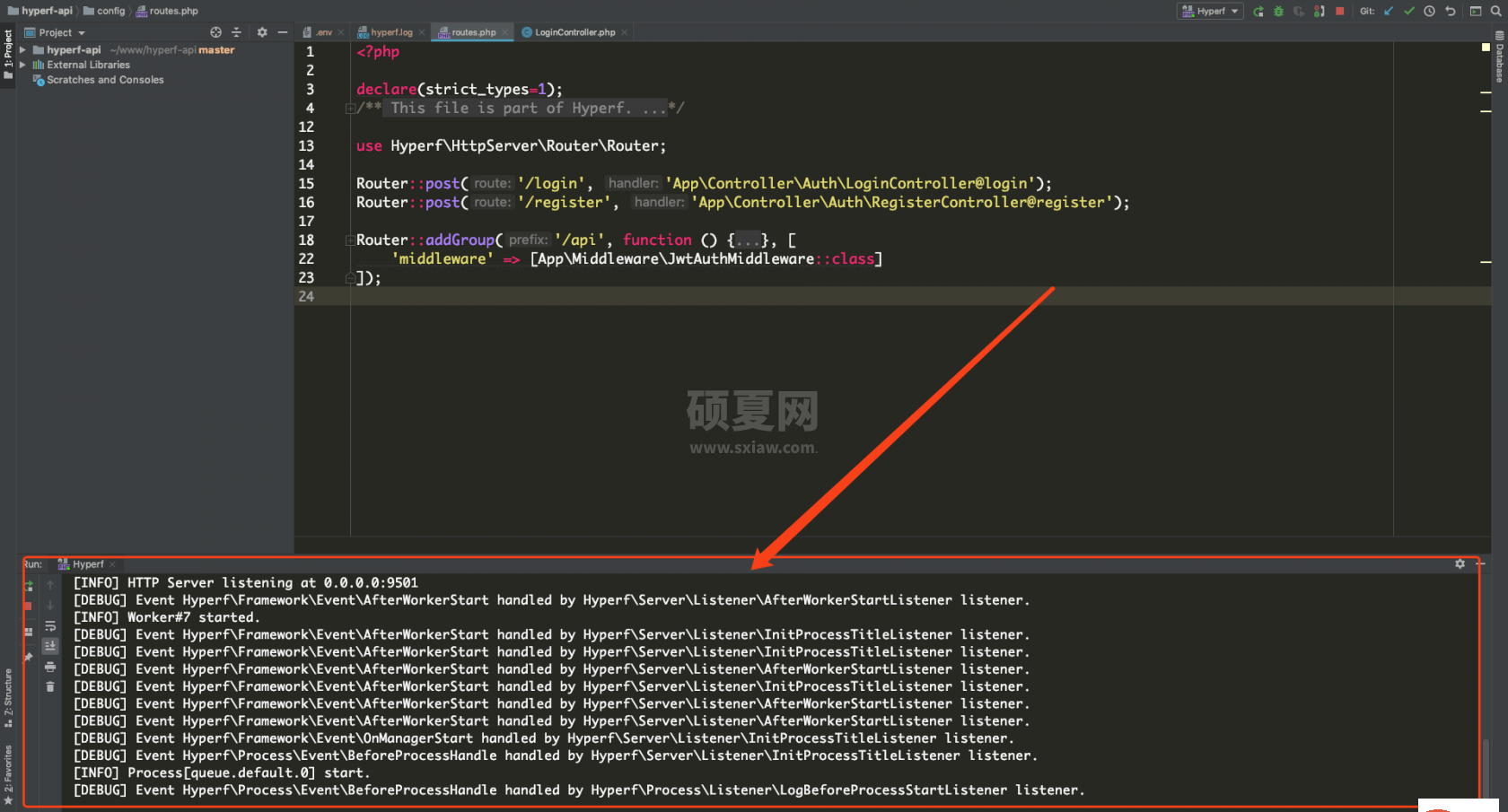The width and height of the screenshot is (1508, 812).
Task: Toggle the 1: Project tool window strip button
Action: pos(8,54)
